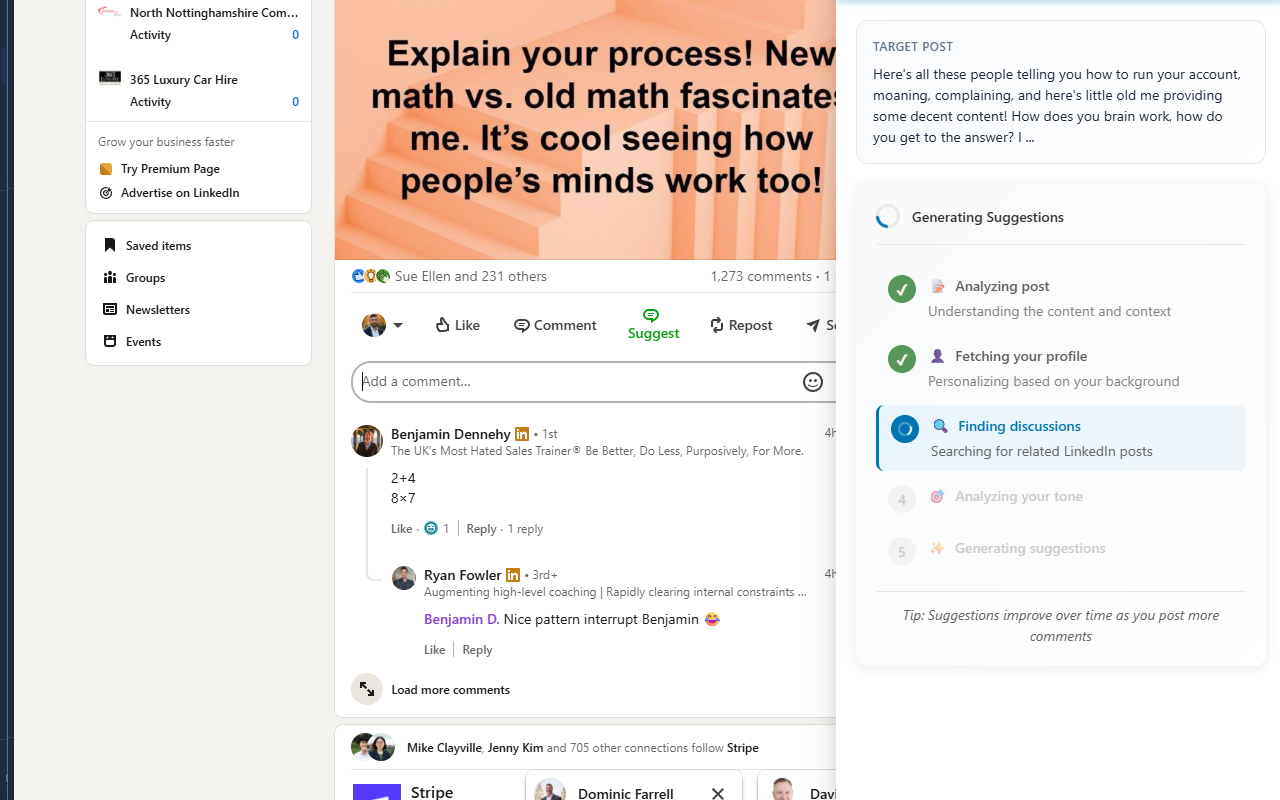
Task: Click the Generating suggestions step five
Action: 1061,549
